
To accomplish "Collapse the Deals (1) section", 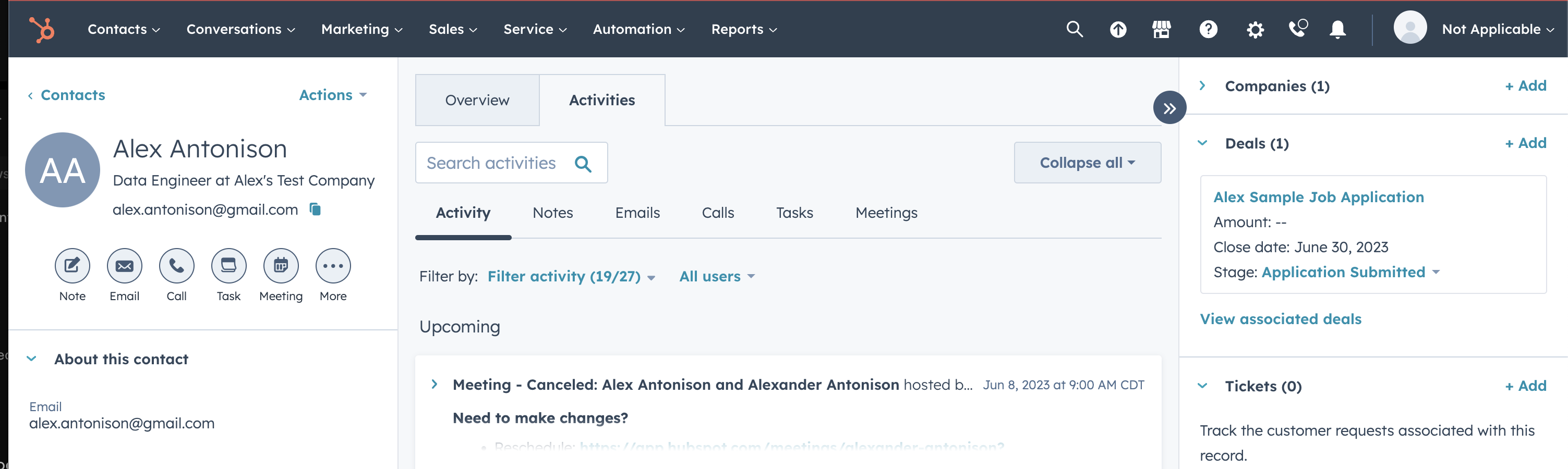I will tap(1202, 143).
